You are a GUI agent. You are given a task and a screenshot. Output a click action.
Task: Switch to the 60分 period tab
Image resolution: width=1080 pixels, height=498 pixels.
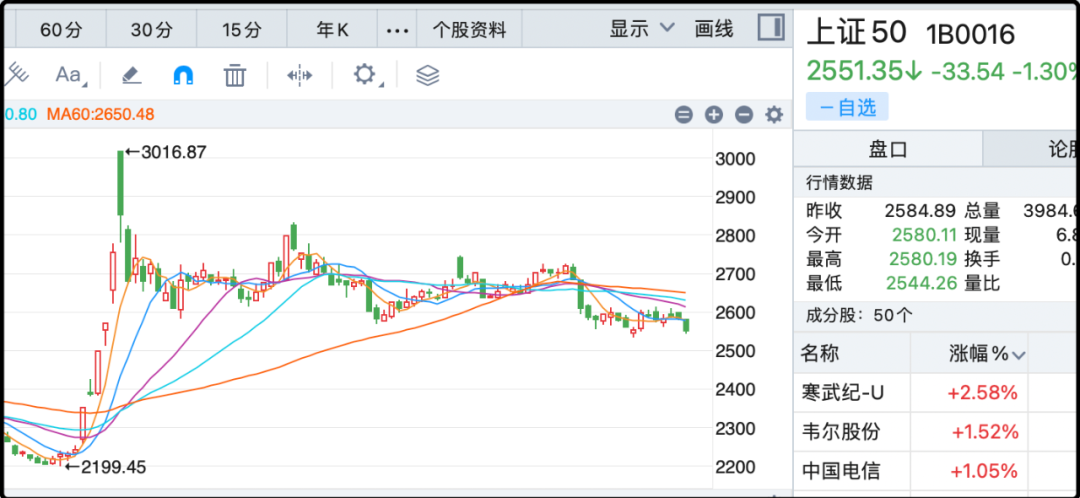click(x=61, y=30)
